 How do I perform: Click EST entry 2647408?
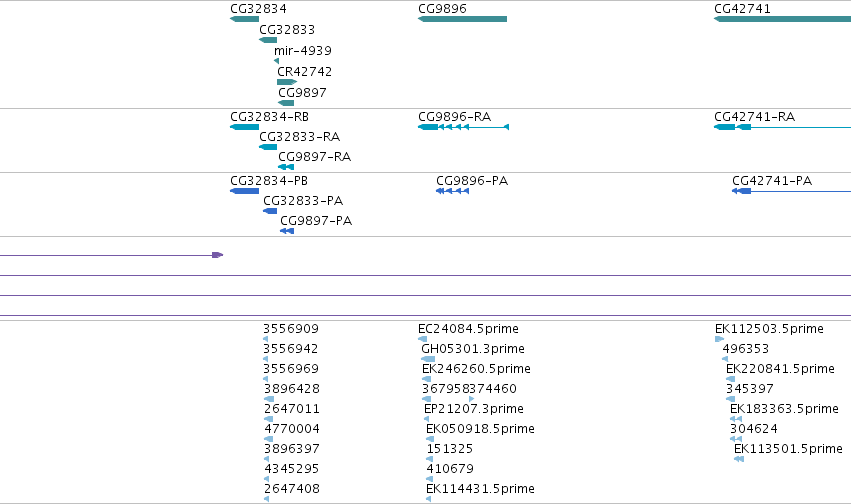(292, 489)
